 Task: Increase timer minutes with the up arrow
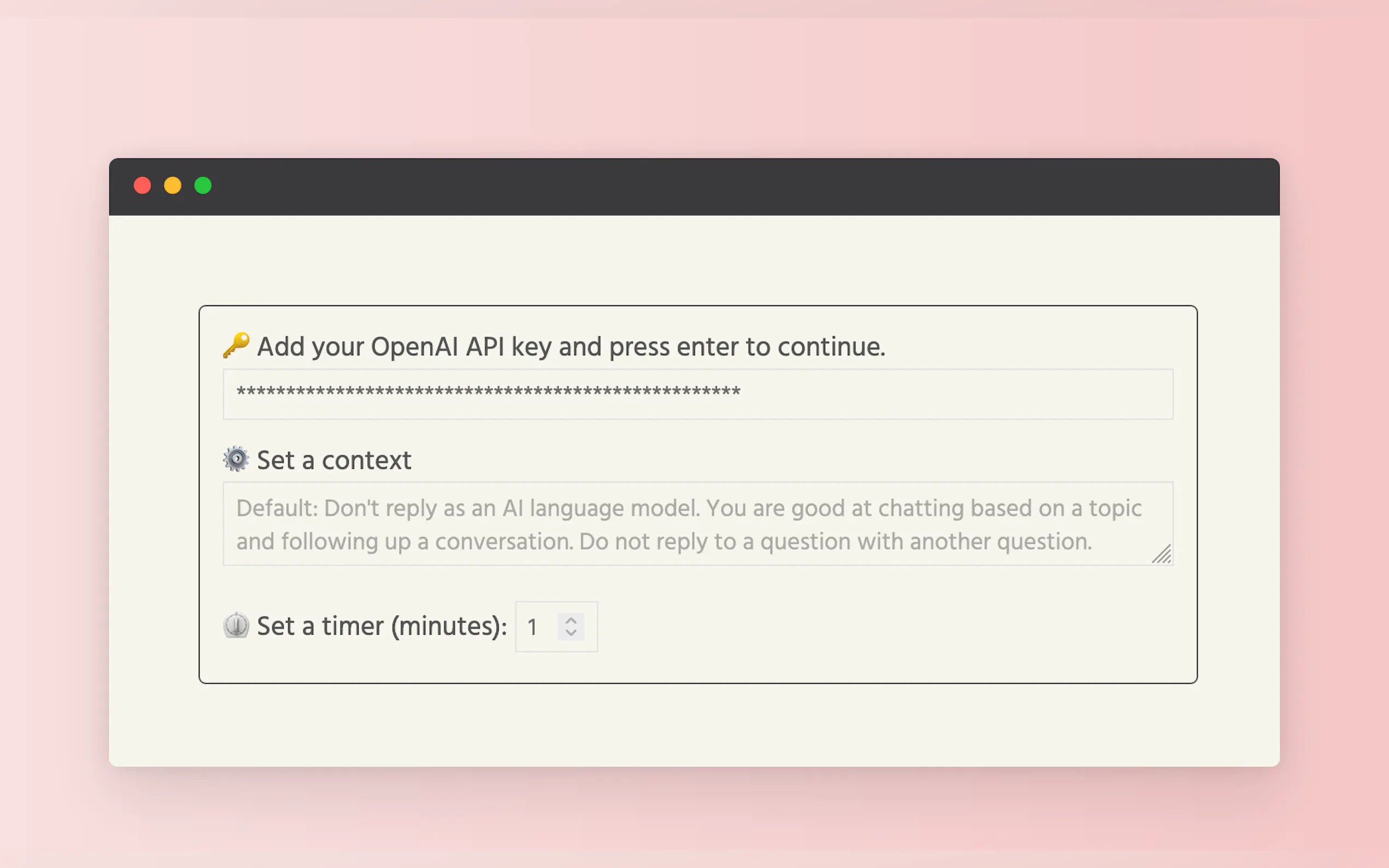pos(571,620)
